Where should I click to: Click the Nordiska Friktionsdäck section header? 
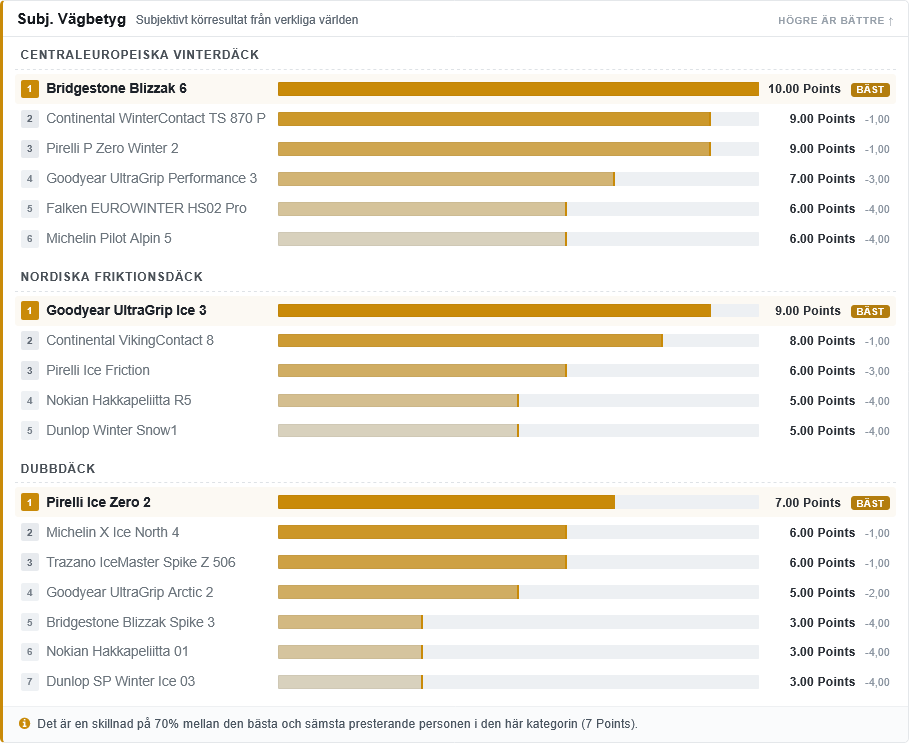point(112,276)
